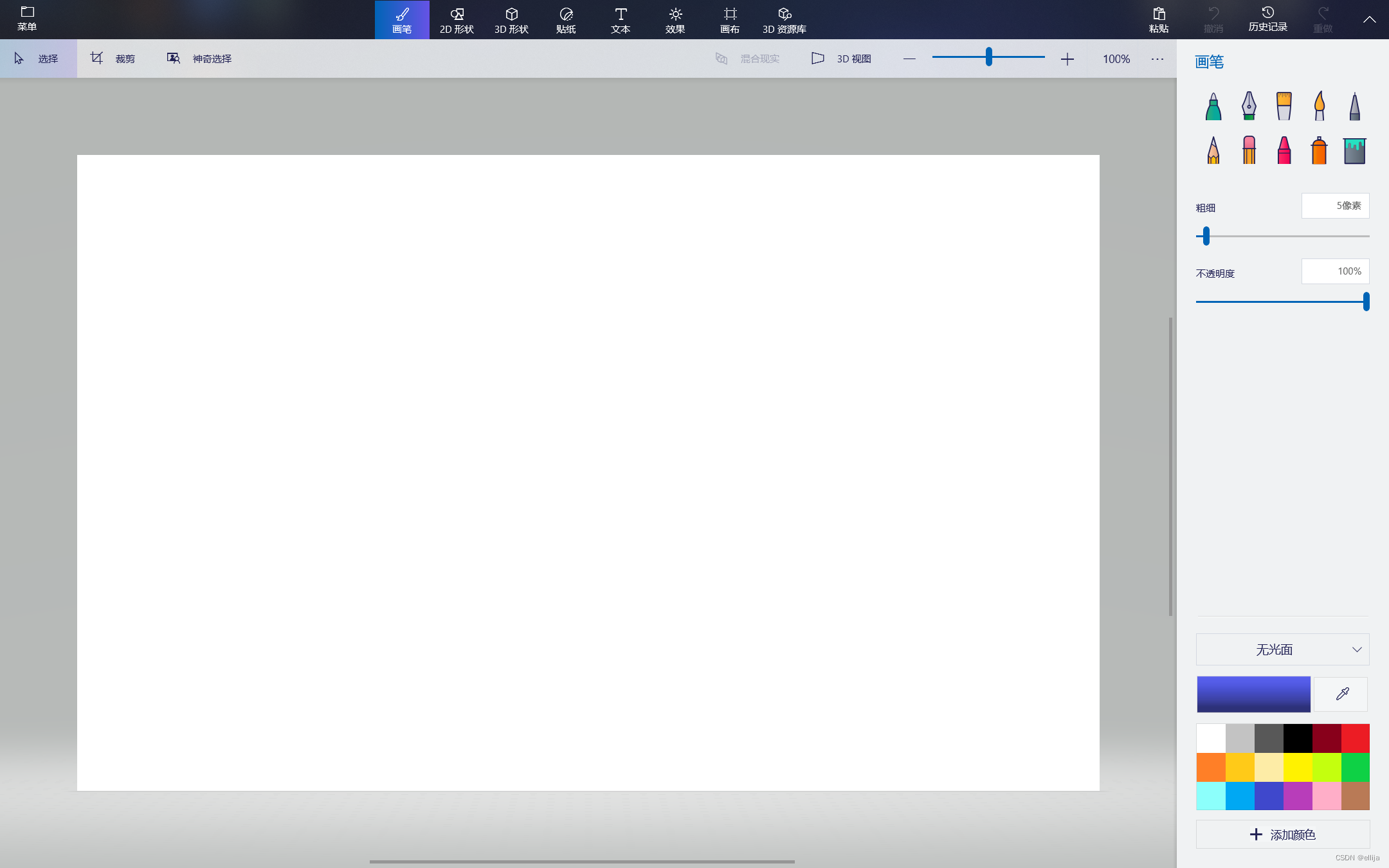Activate the Magic Select tool

click(x=199, y=59)
